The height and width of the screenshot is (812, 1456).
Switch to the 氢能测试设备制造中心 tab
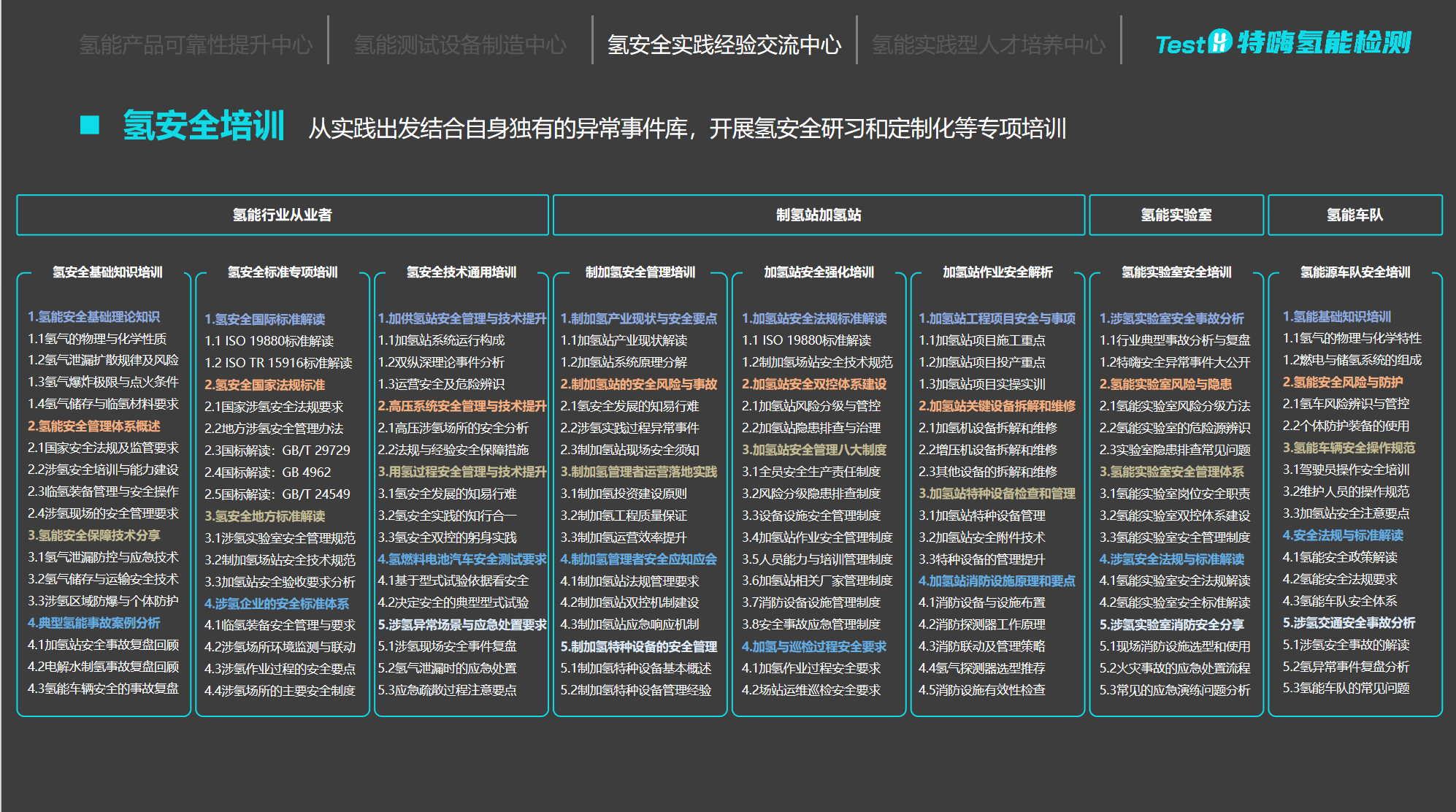[460, 45]
